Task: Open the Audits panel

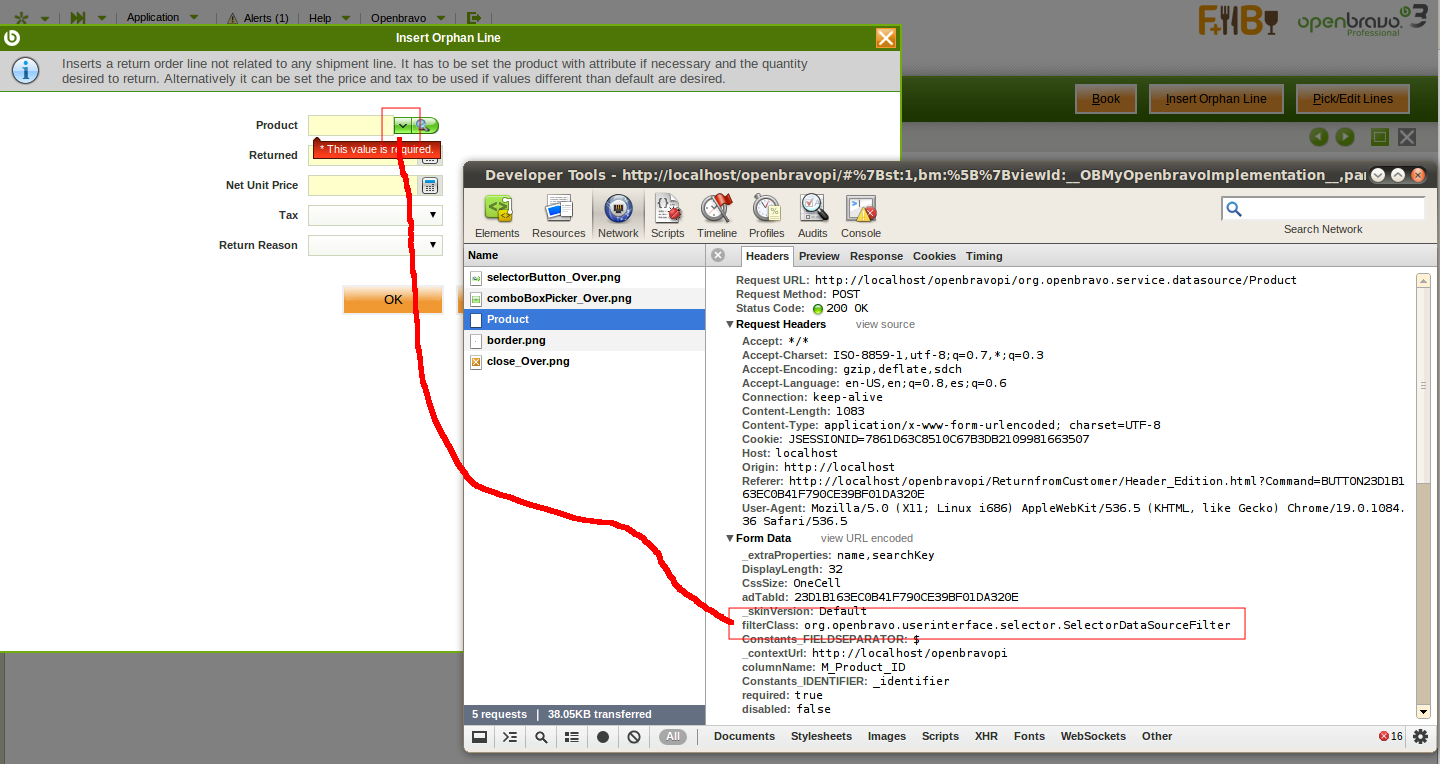Action: point(812,216)
